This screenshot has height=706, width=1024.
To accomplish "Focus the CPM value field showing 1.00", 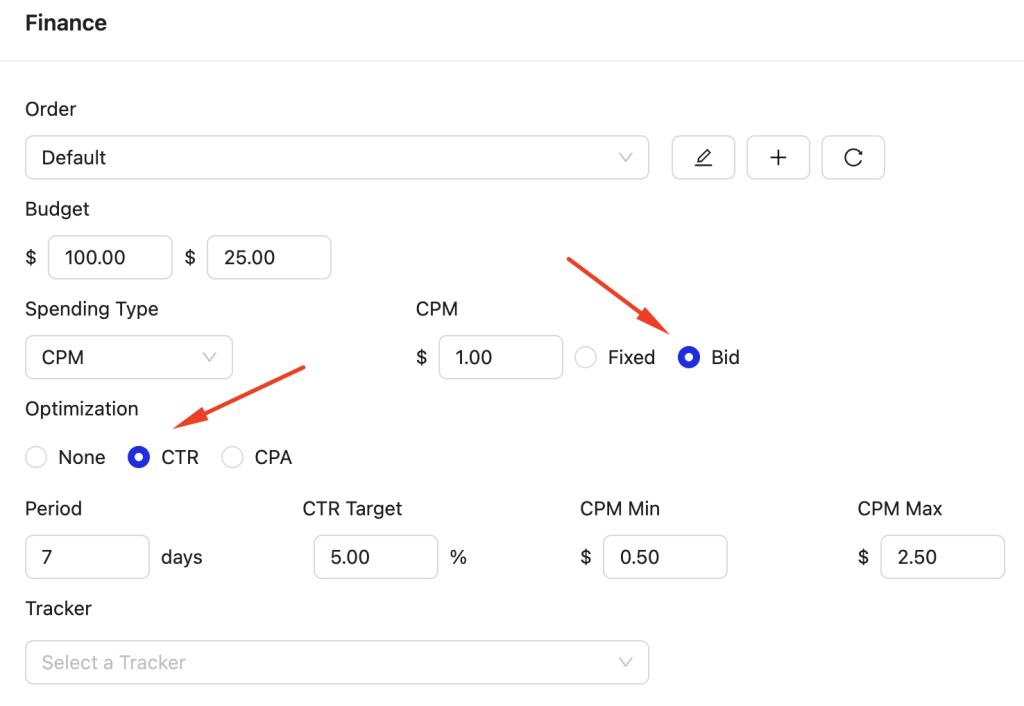I will tap(500, 357).
